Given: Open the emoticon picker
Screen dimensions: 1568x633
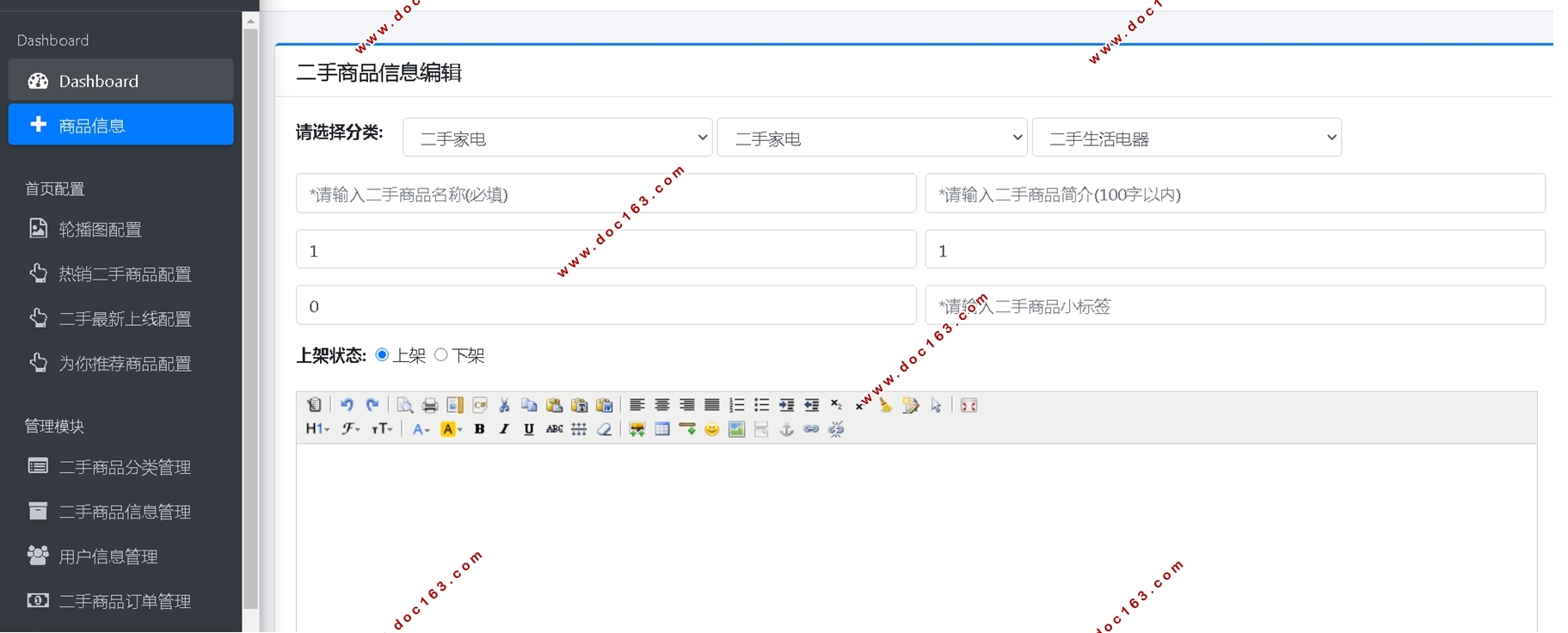Looking at the screenshot, I should (711, 429).
